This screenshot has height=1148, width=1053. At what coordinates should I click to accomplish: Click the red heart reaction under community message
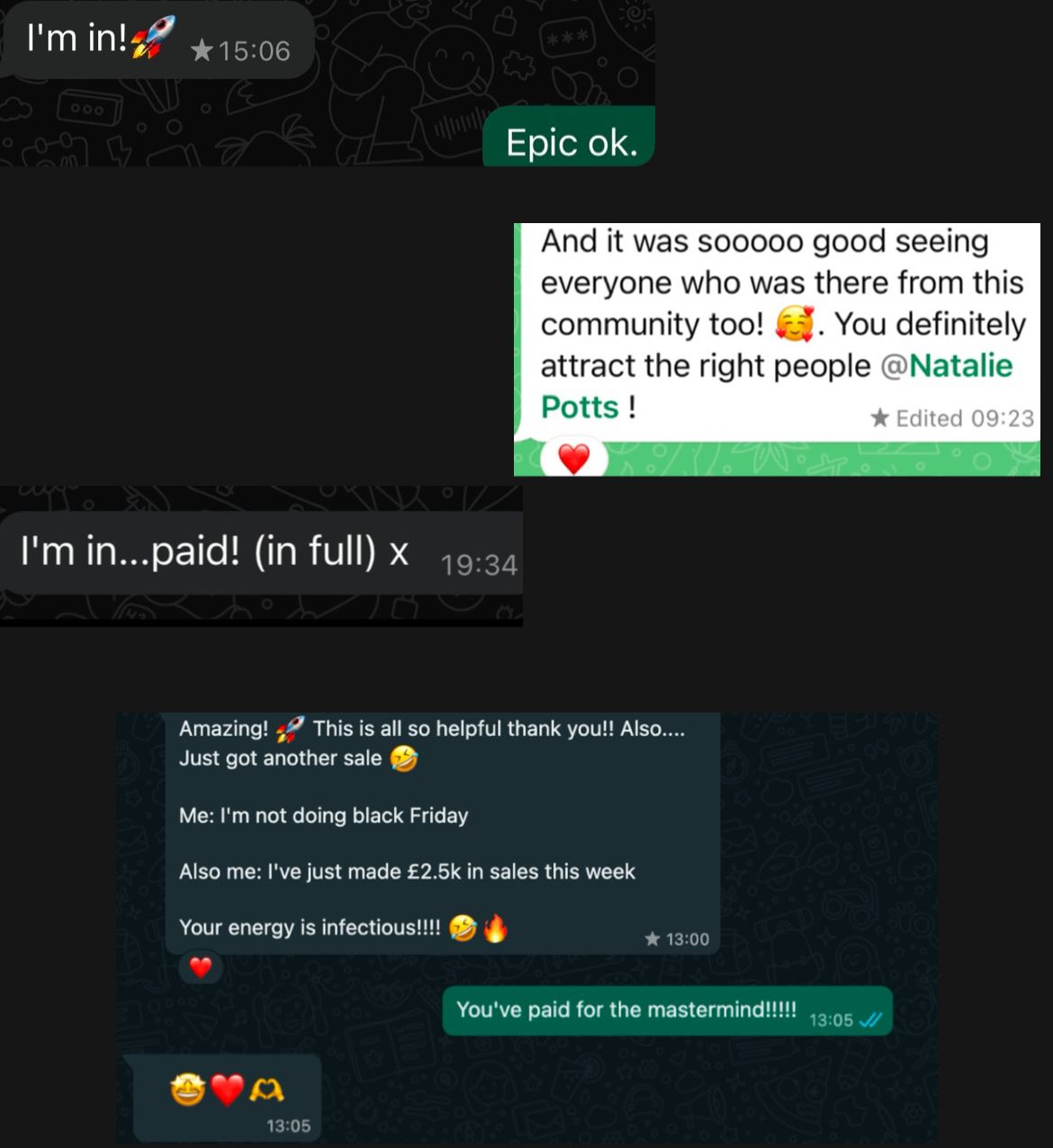(573, 458)
